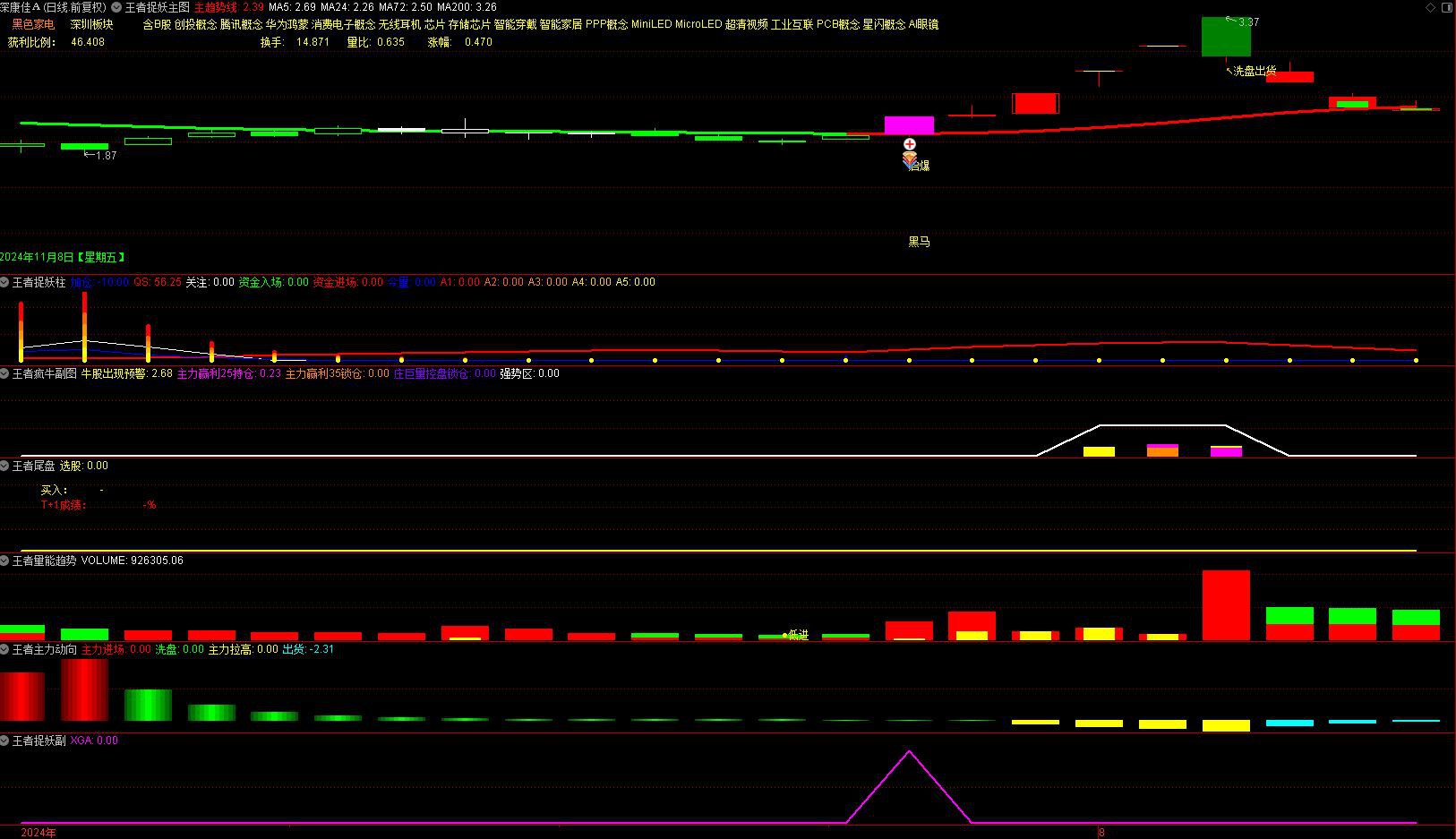The width and height of the screenshot is (1456, 839).
Task: Click the 主力赢利25持仓: 0.23 value
Action: coord(229,373)
